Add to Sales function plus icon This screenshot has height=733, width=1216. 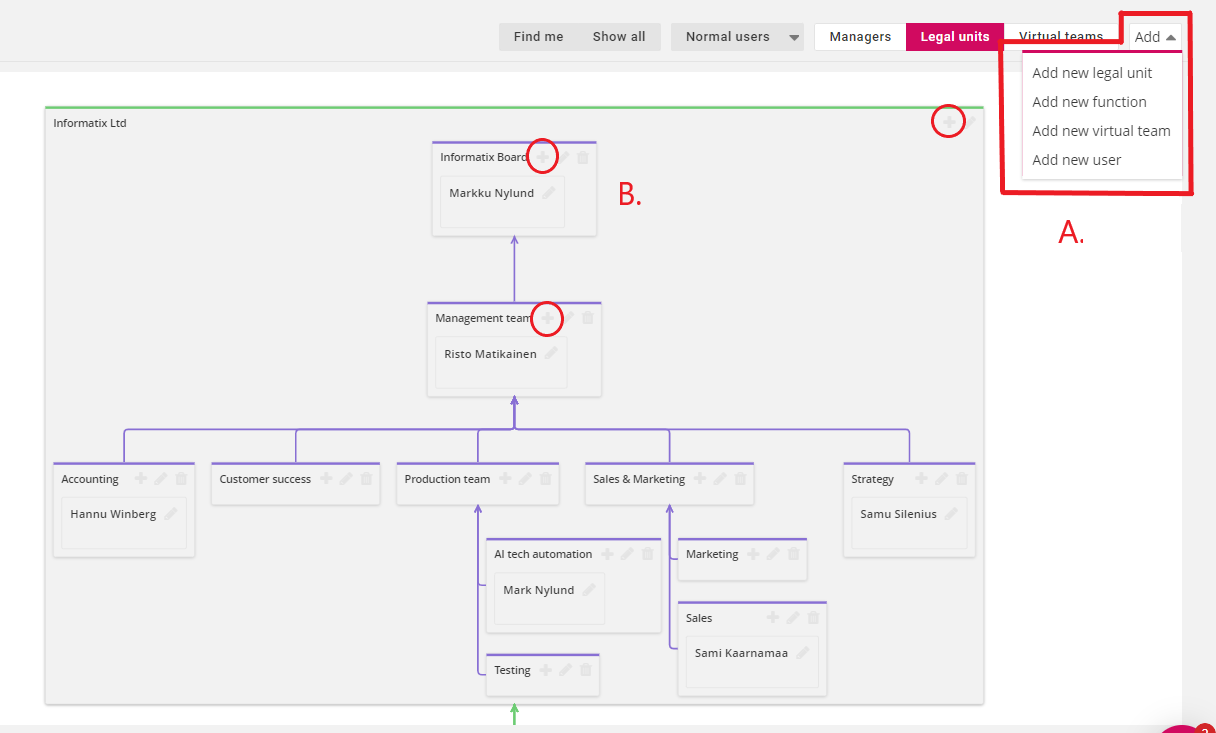pos(773,618)
